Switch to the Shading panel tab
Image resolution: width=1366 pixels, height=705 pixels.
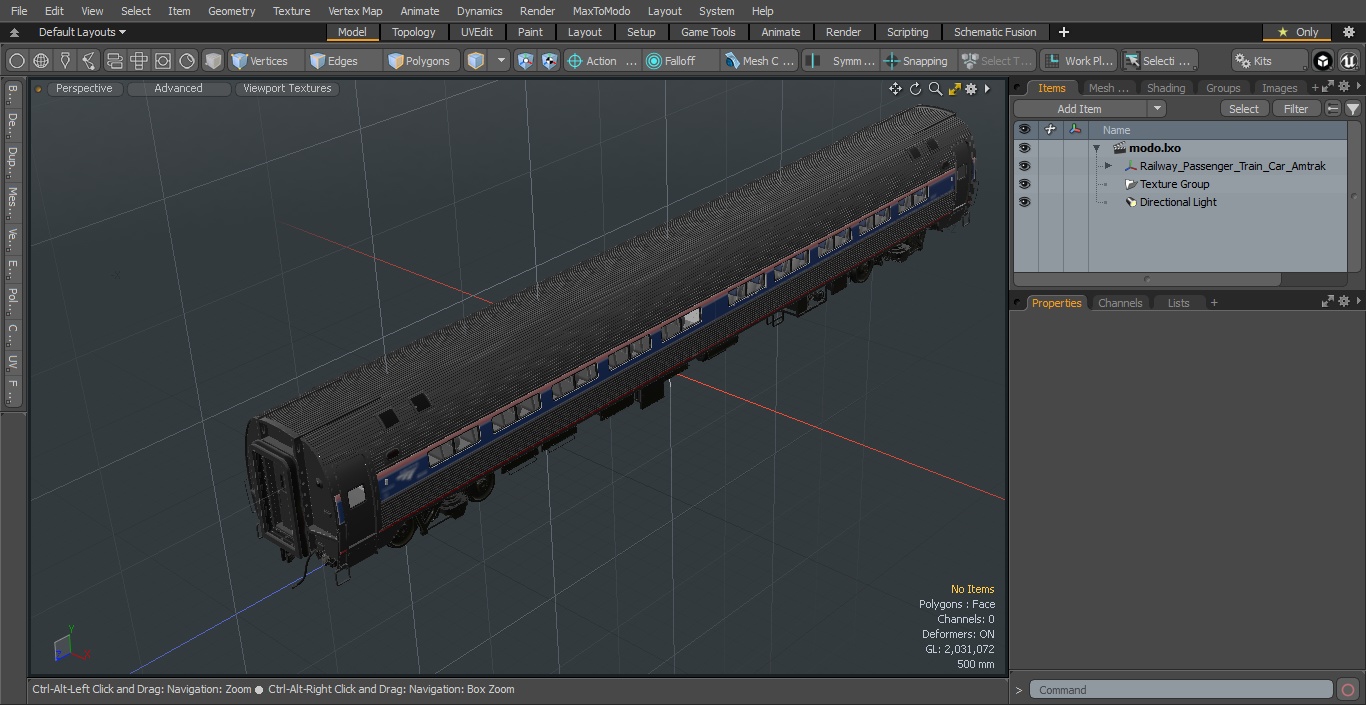(1165, 88)
